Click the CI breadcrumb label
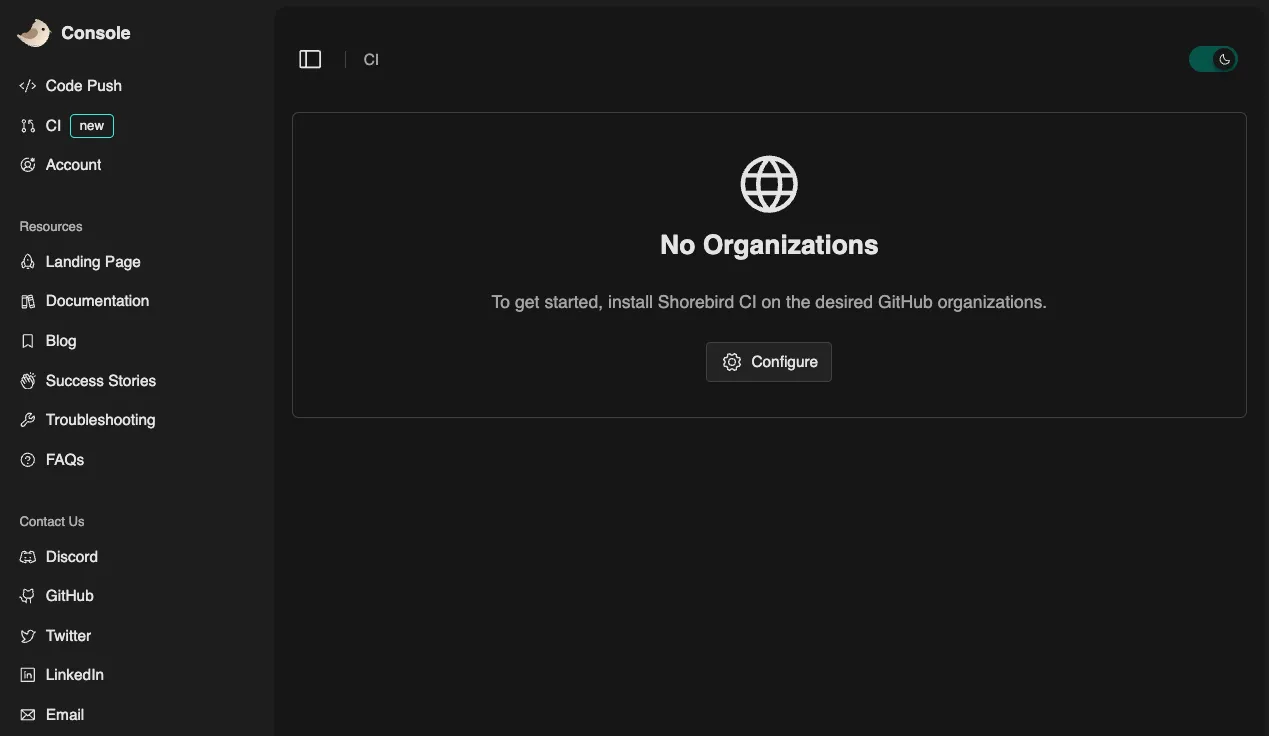Viewport: 1269px width, 736px height. coord(371,59)
